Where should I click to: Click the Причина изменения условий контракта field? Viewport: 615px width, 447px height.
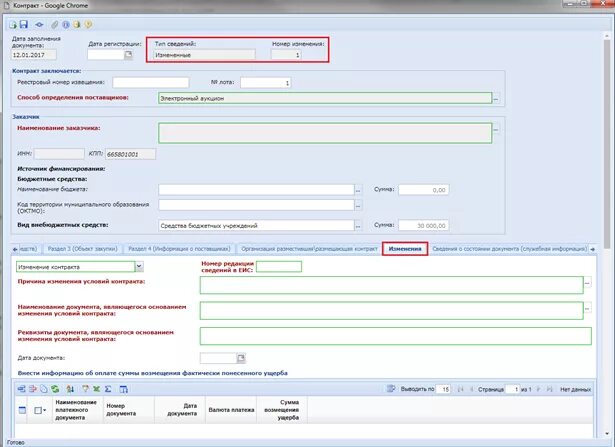pyautogui.click(x=391, y=285)
